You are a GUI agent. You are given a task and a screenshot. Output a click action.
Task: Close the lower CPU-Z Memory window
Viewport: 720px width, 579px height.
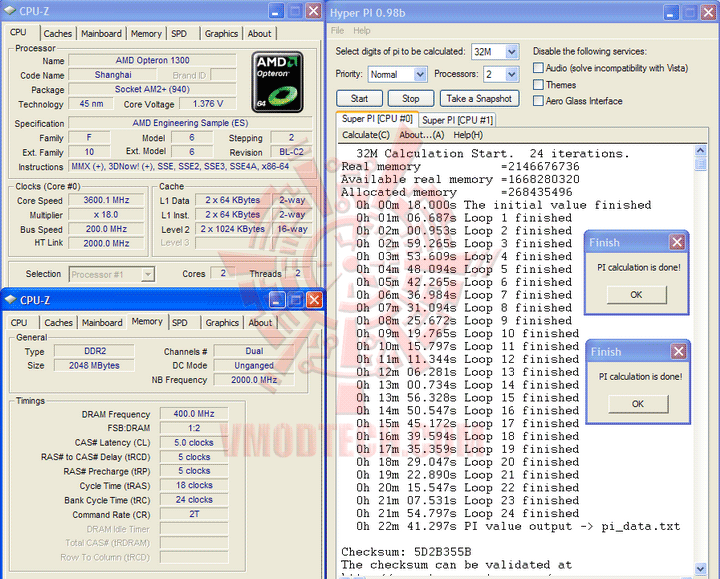coord(314,300)
